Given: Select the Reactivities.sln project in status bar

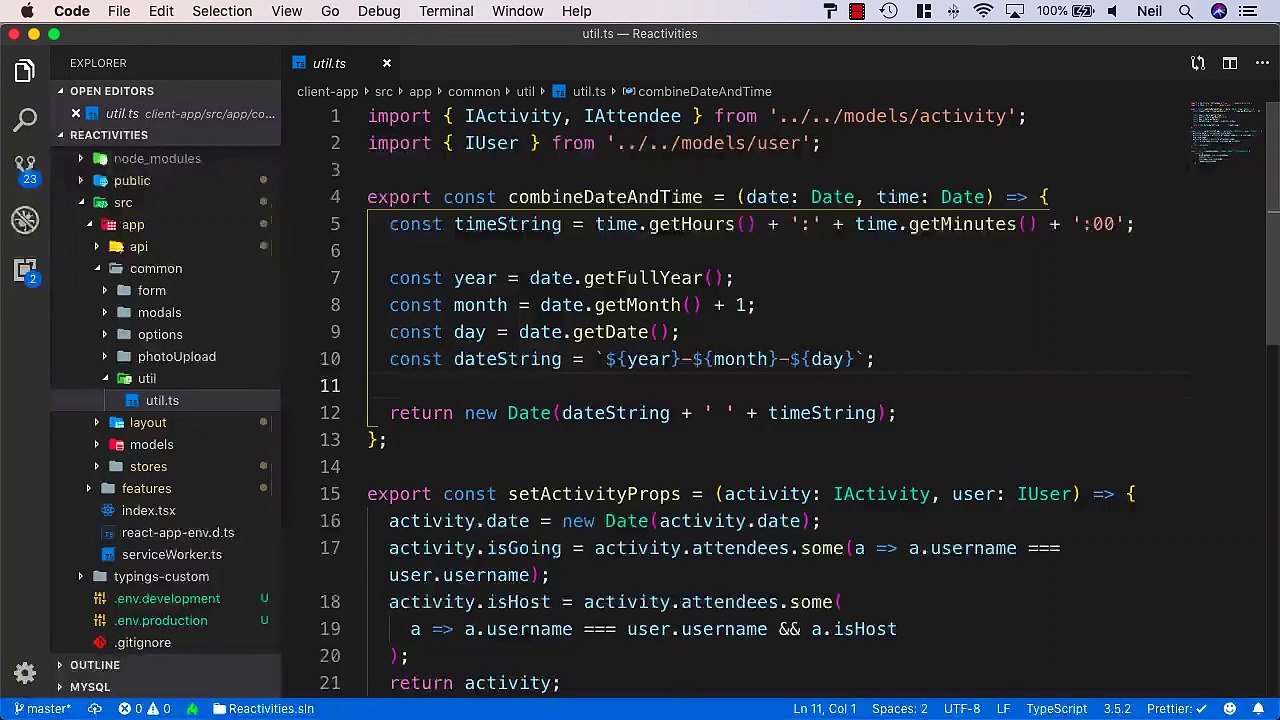Looking at the screenshot, I should (x=263, y=708).
